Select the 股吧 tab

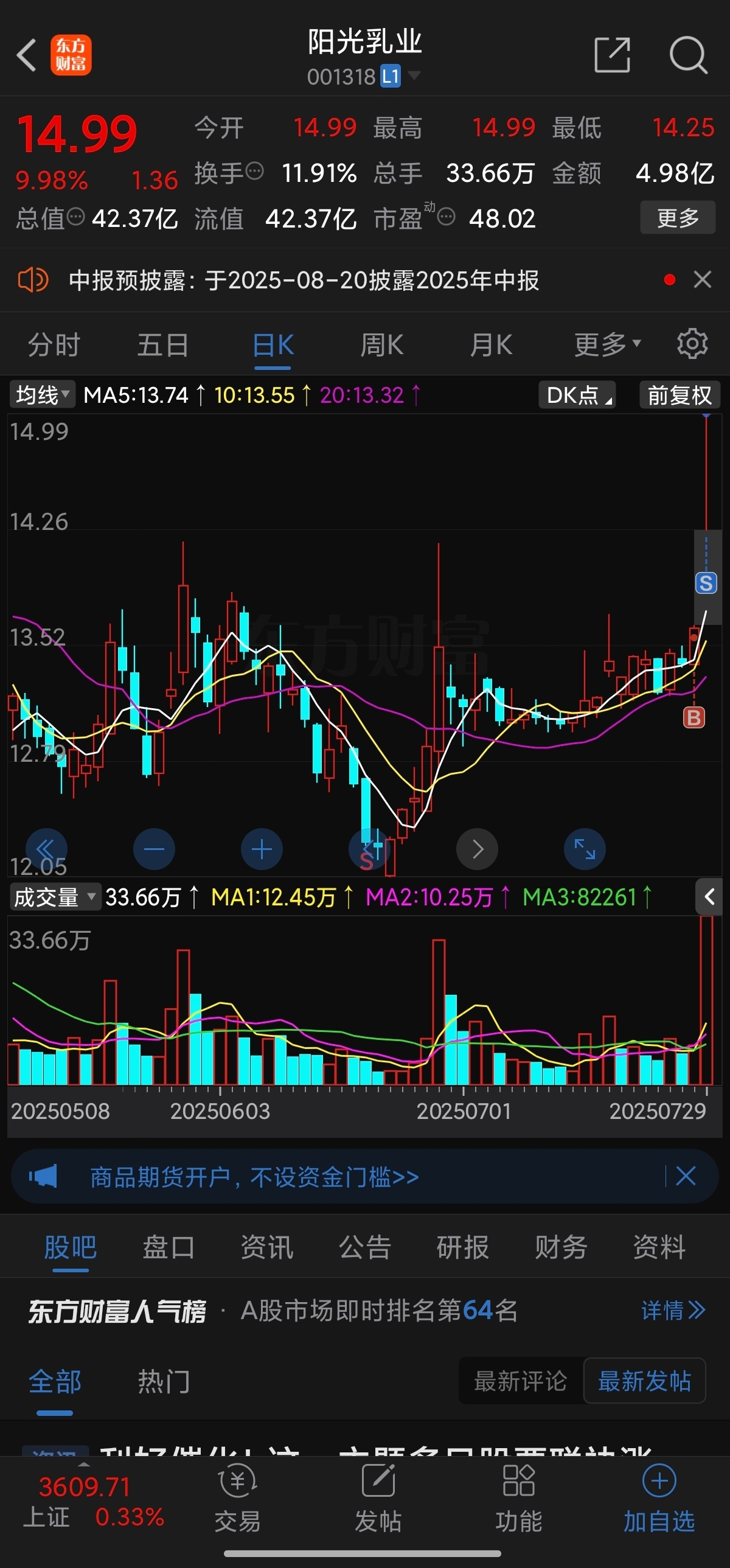pos(71,1248)
